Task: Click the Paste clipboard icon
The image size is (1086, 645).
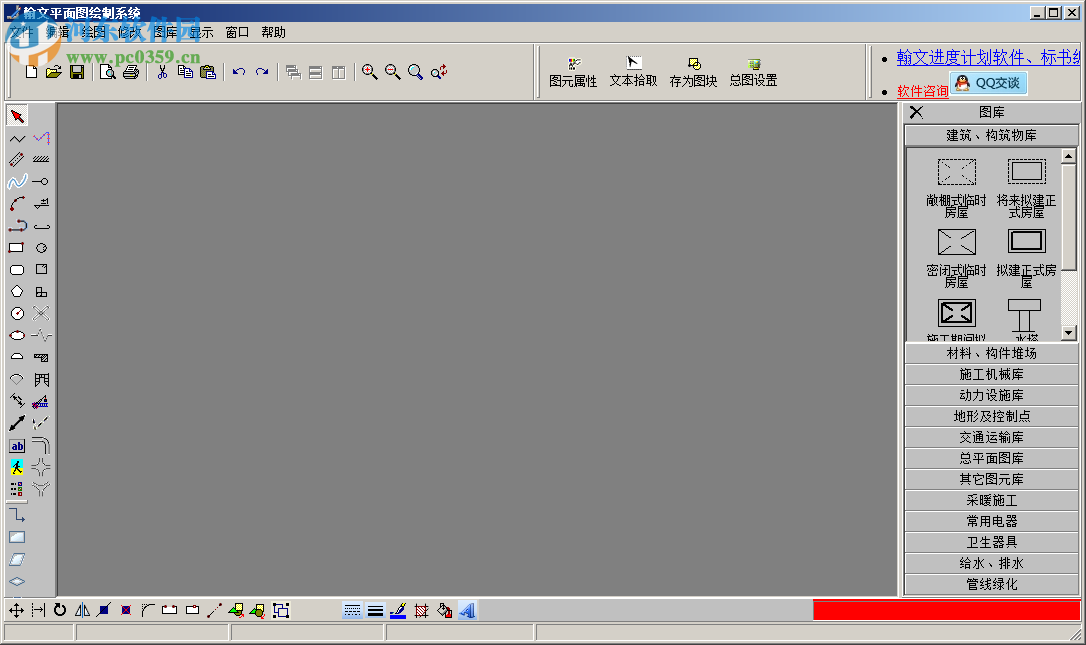Action: click(208, 72)
